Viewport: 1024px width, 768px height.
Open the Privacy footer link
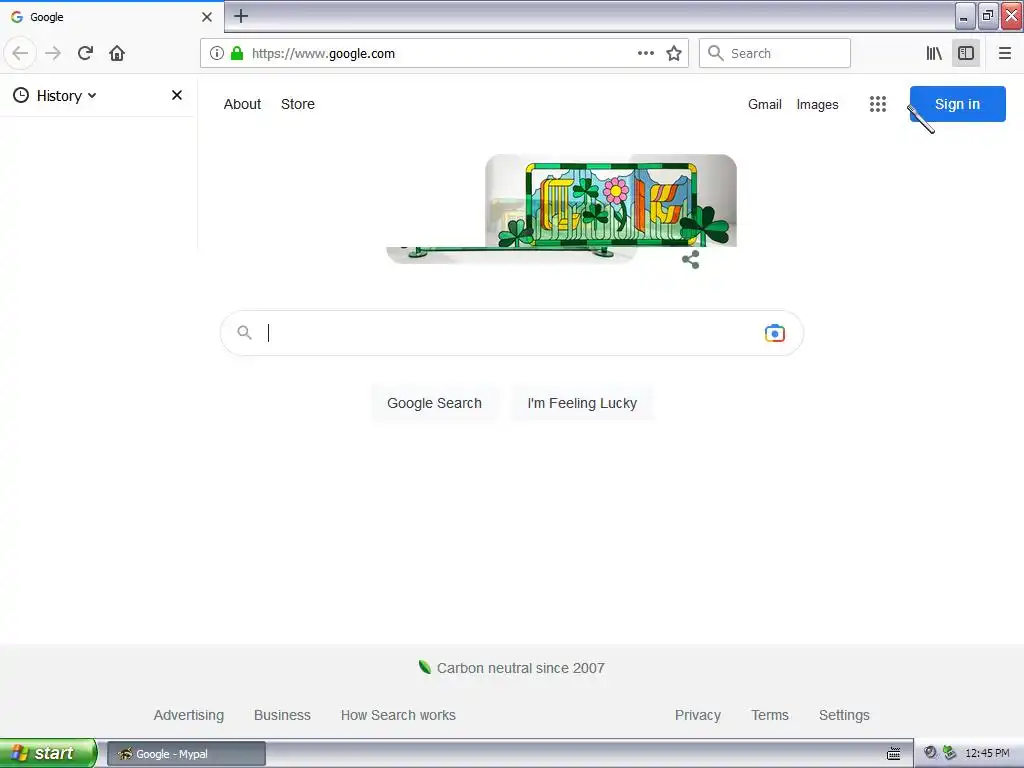coord(697,715)
